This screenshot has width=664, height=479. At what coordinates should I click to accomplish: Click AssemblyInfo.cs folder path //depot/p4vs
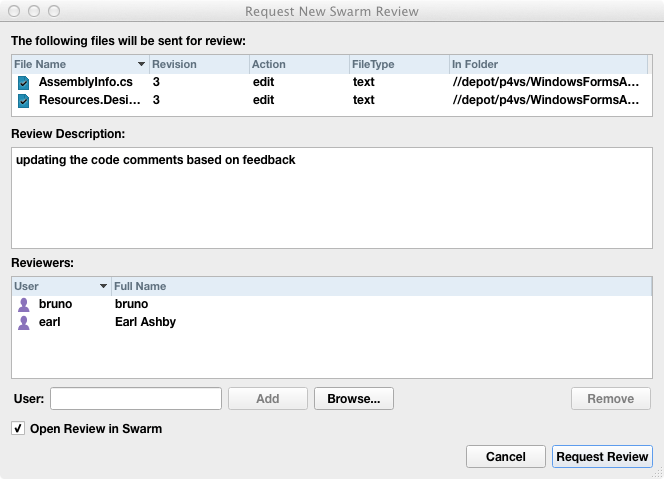[545, 82]
